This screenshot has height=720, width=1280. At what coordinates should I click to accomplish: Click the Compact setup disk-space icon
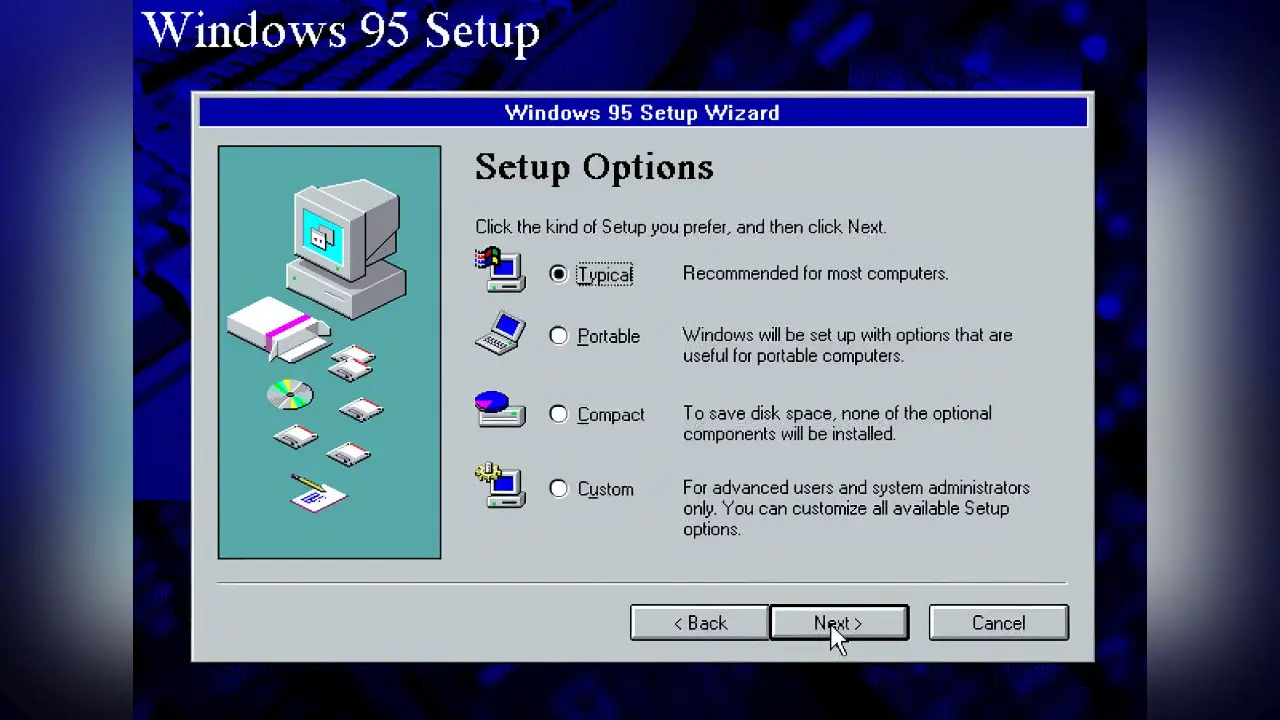click(x=500, y=409)
